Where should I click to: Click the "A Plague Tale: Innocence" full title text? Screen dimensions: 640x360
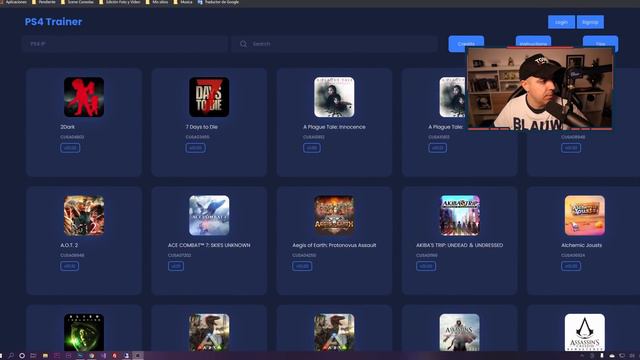pyautogui.click(x=334, y=127)
